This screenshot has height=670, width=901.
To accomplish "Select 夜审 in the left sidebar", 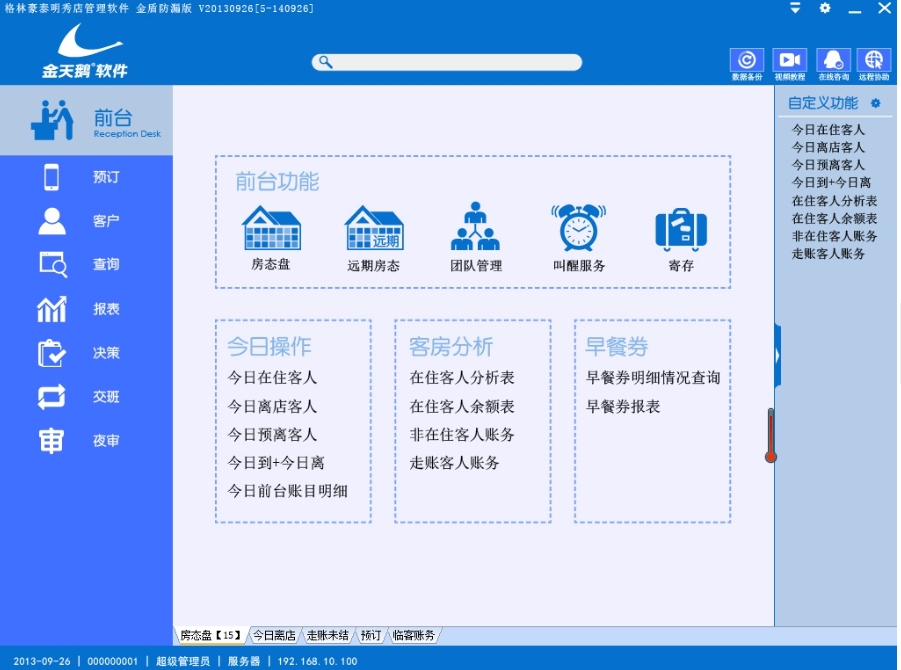I will coord(86,441).
